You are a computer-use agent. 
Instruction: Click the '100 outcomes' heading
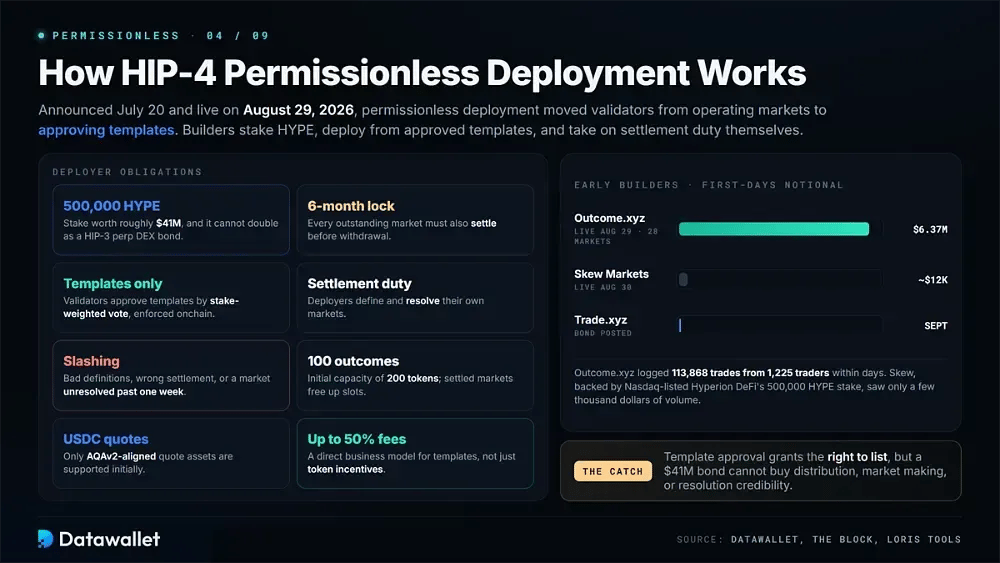pyautogui.click(x=353, y=362)
